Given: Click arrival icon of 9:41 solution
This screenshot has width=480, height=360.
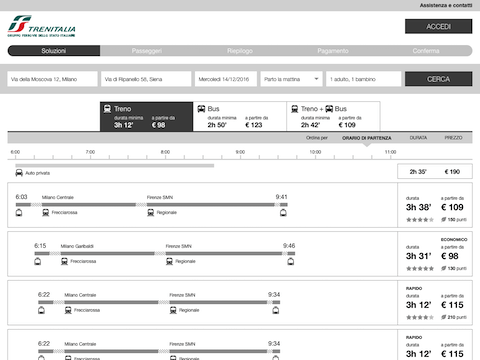Looking at the screenshot, I should 283,213.
